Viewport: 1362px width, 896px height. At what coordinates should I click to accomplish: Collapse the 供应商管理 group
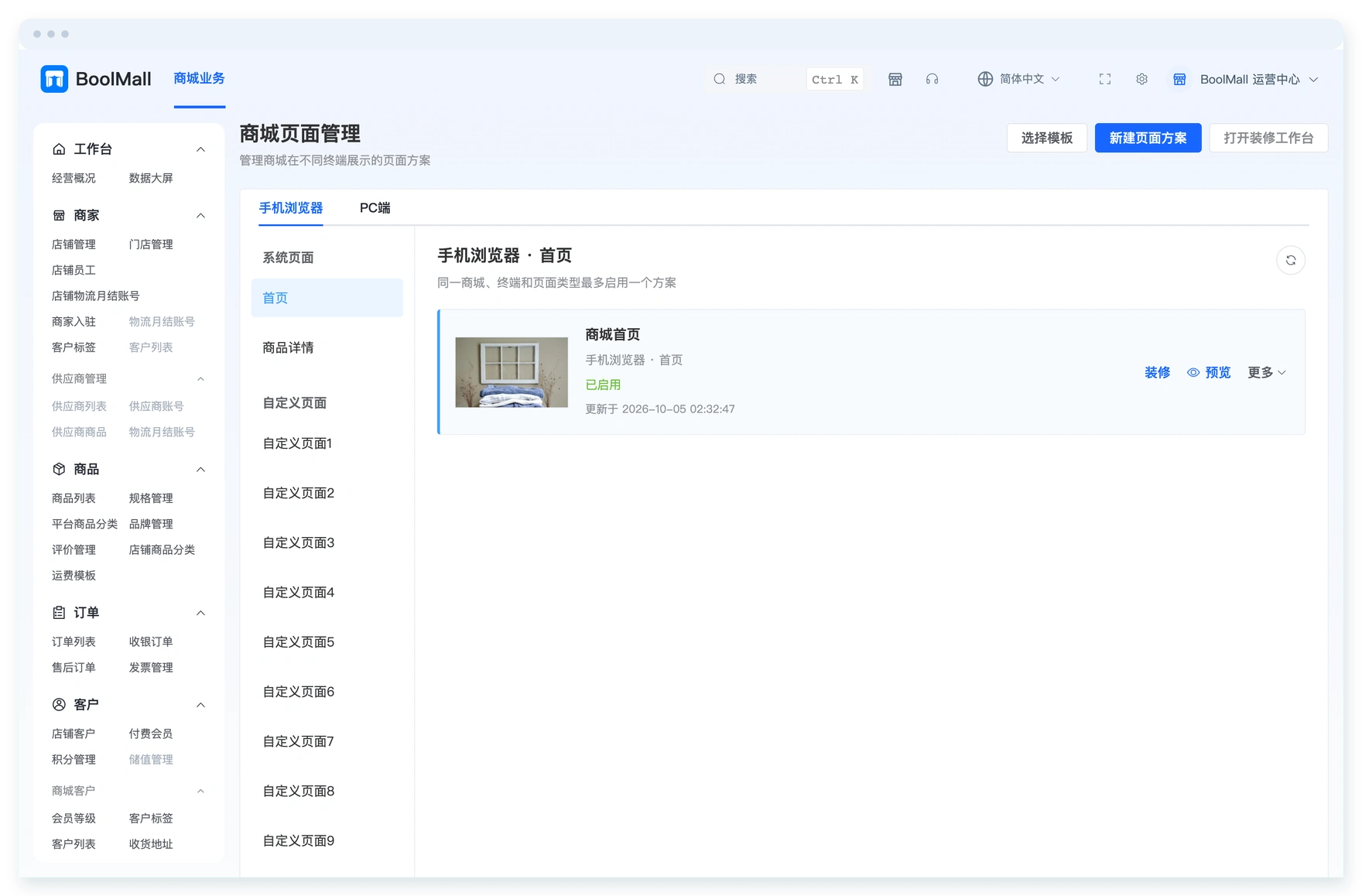pyautogui.click(x=200, y=378)
